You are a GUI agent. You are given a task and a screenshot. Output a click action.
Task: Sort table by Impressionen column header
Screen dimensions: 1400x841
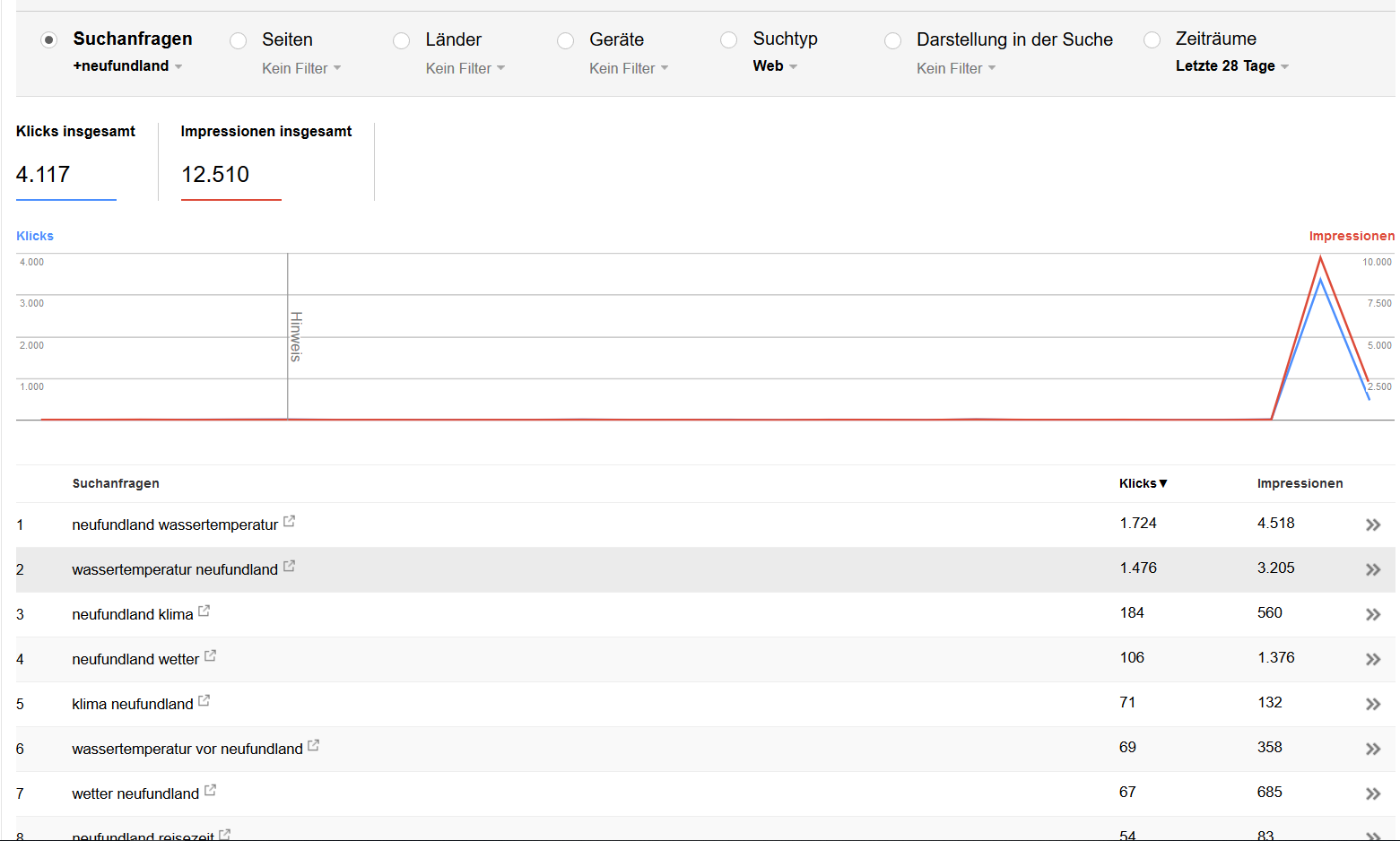point(1300,483)
